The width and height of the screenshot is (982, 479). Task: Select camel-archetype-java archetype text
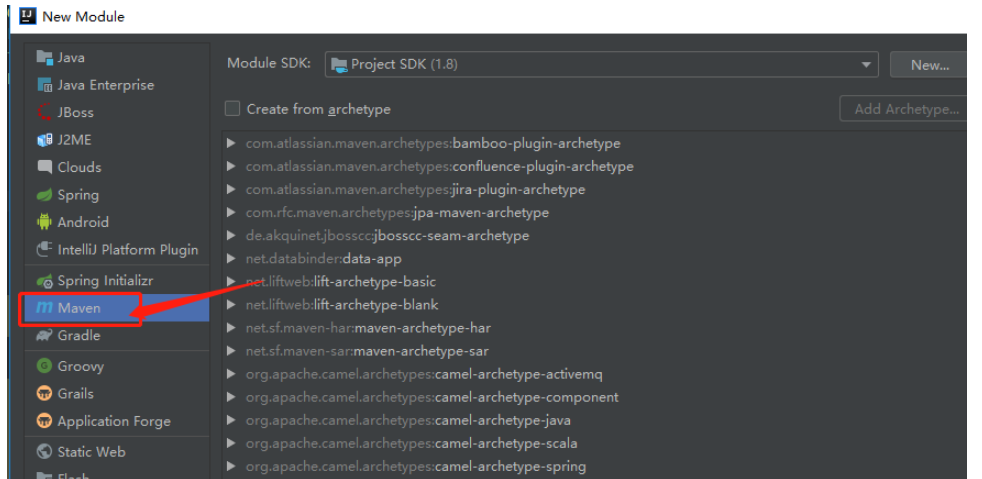[502, 420]
